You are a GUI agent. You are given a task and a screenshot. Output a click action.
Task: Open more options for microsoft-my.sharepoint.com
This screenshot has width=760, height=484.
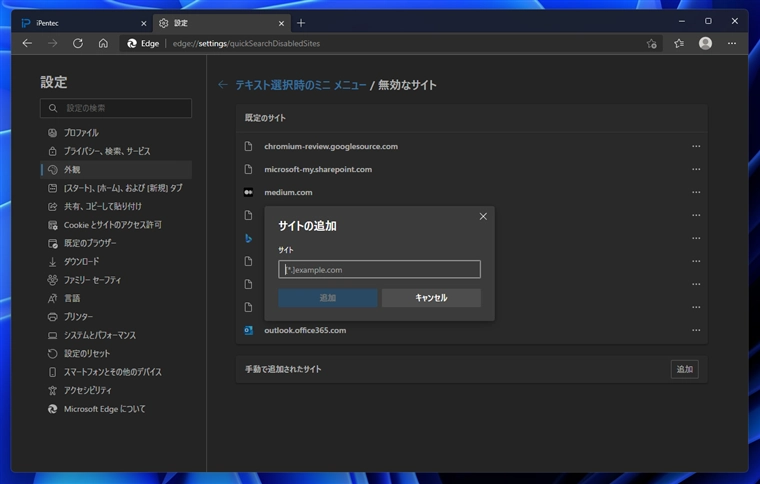(696, 169)
